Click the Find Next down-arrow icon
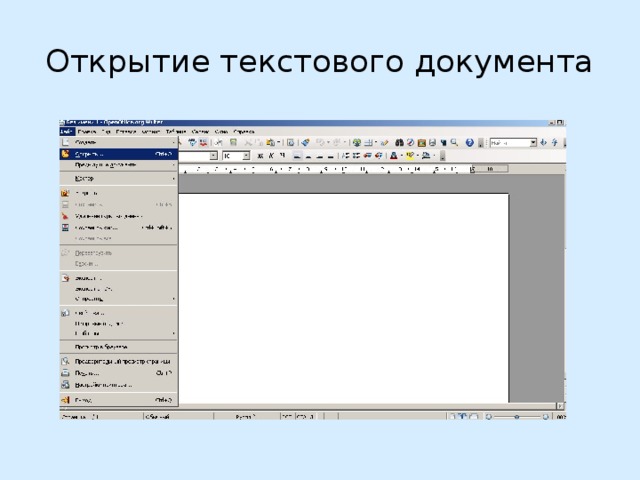640x480 pixels. [x=543, y=142]
